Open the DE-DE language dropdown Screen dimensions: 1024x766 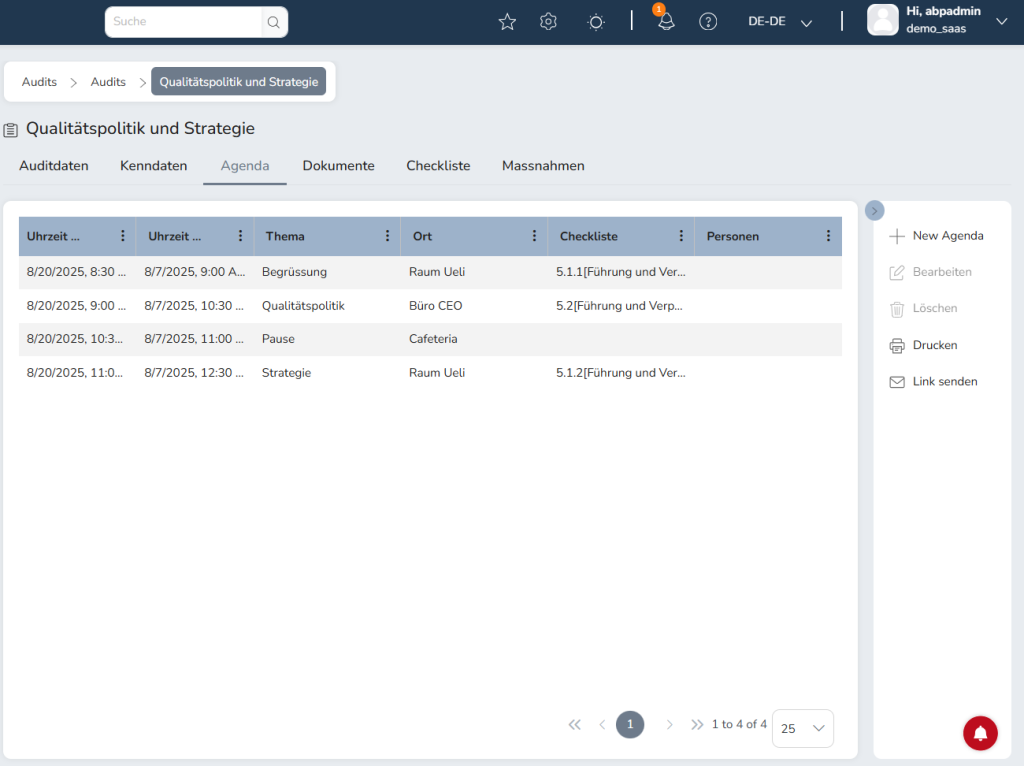click(x=780, y=22)
